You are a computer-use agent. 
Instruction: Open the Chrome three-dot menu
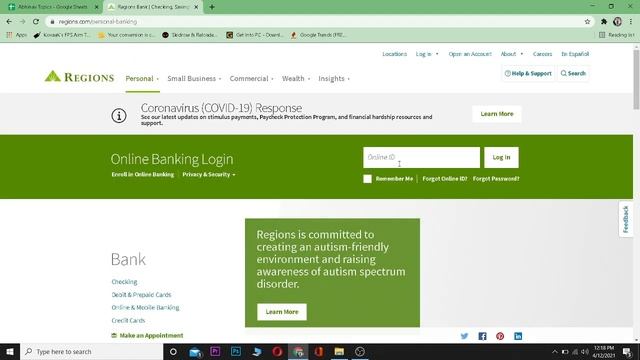click(x=631, y=22)
